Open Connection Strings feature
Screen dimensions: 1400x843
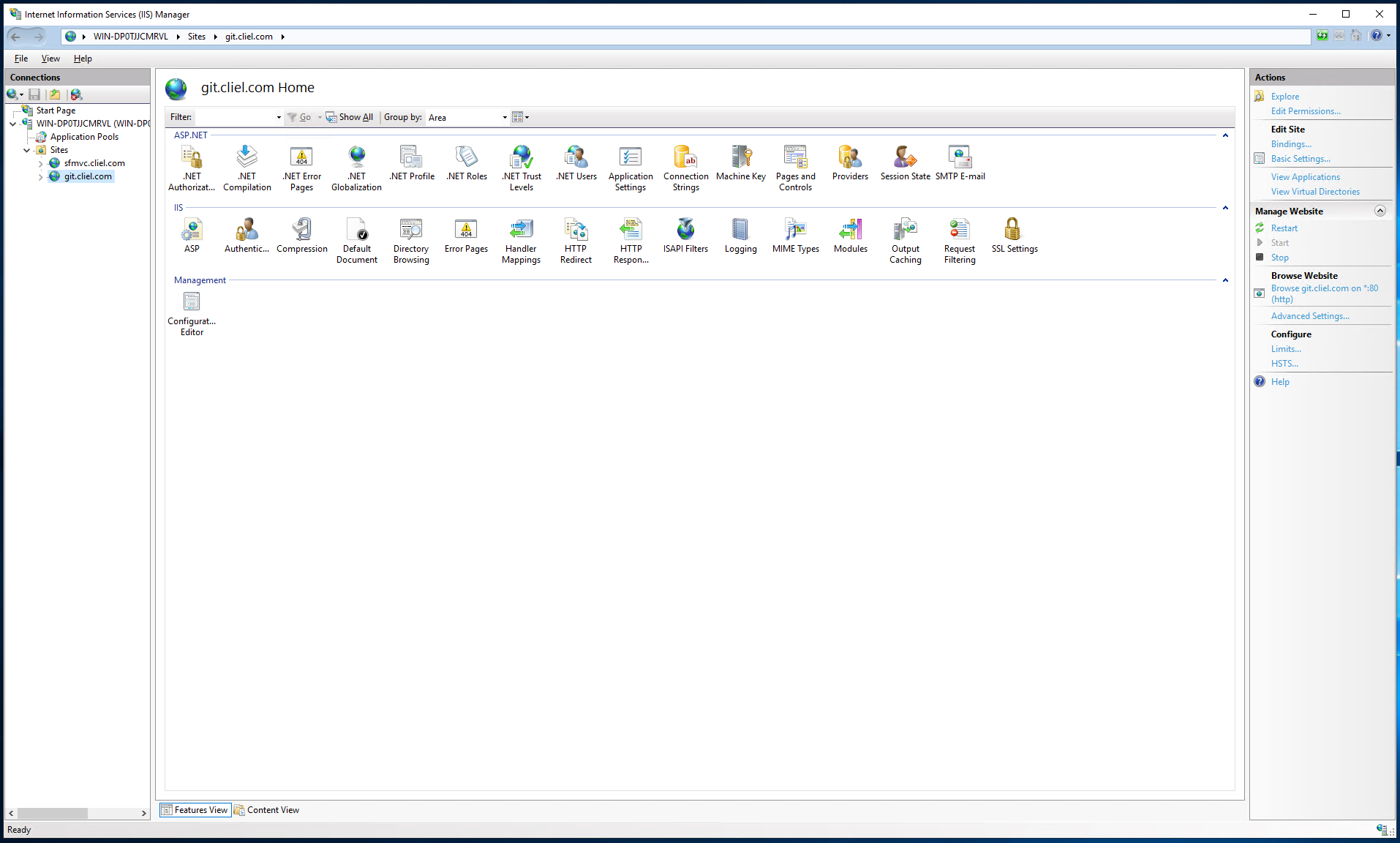point(686,168)
